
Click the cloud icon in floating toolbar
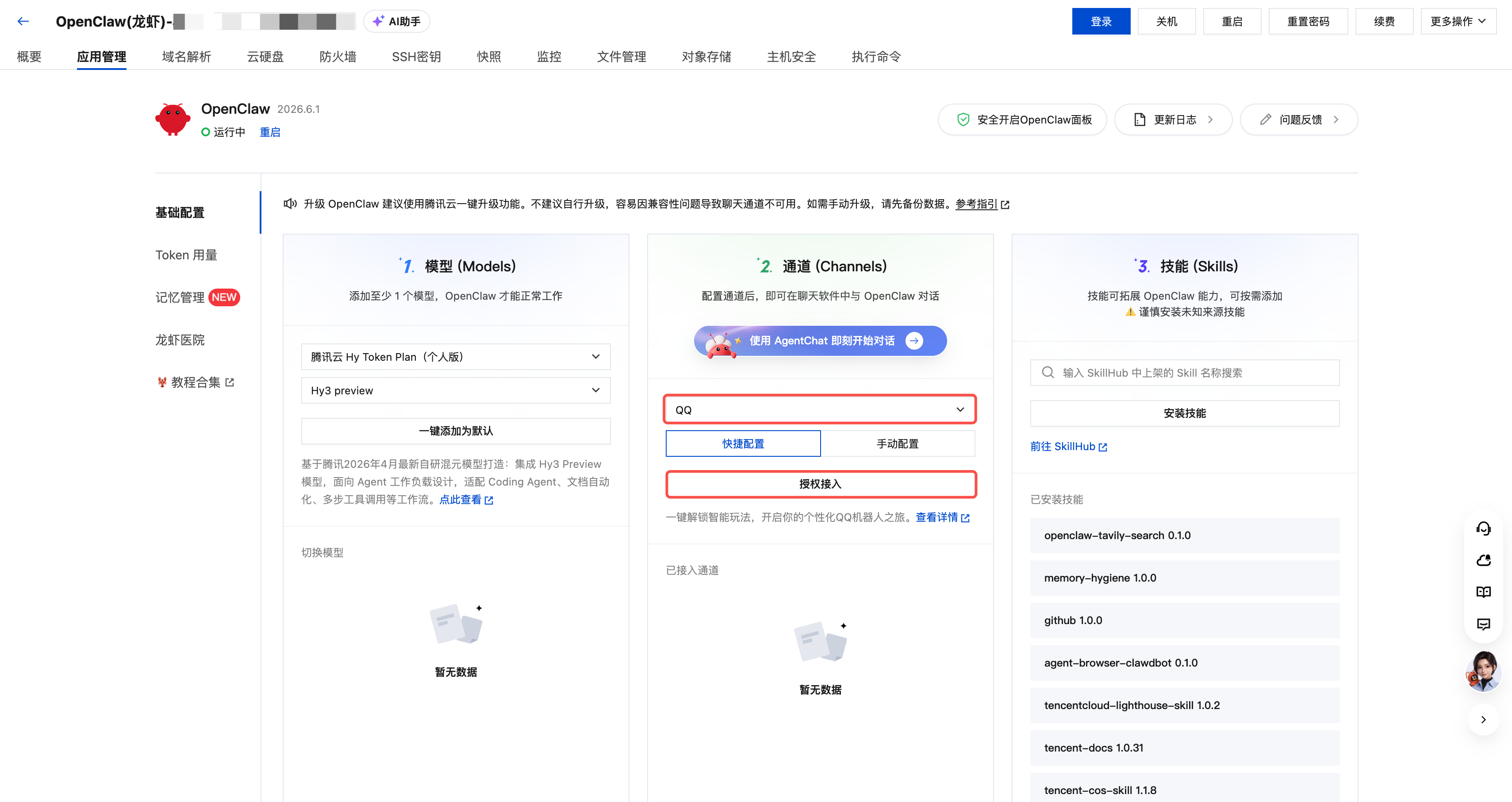point(1483,560)
